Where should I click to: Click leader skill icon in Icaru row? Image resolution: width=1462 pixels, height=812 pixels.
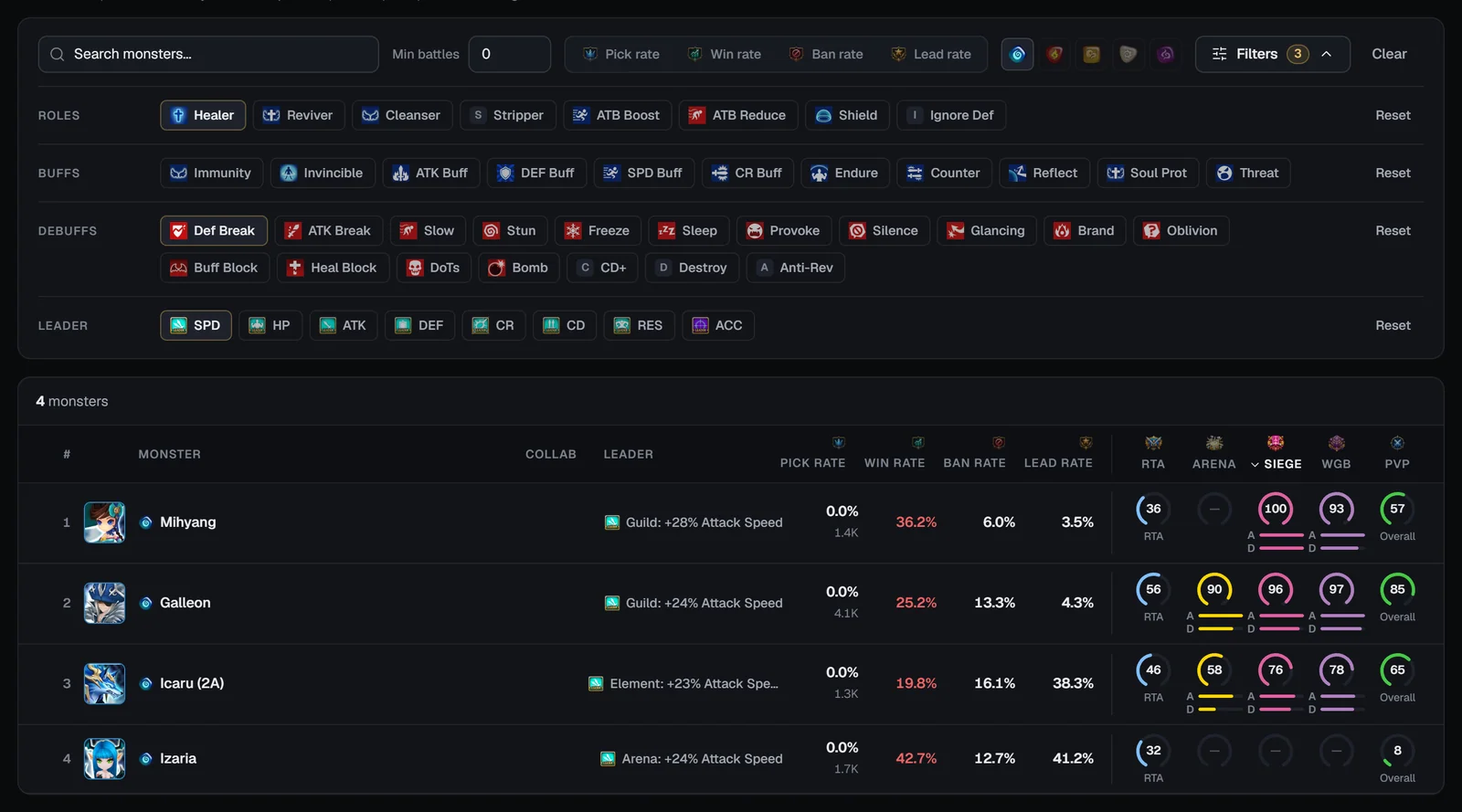tap(596, 683)
